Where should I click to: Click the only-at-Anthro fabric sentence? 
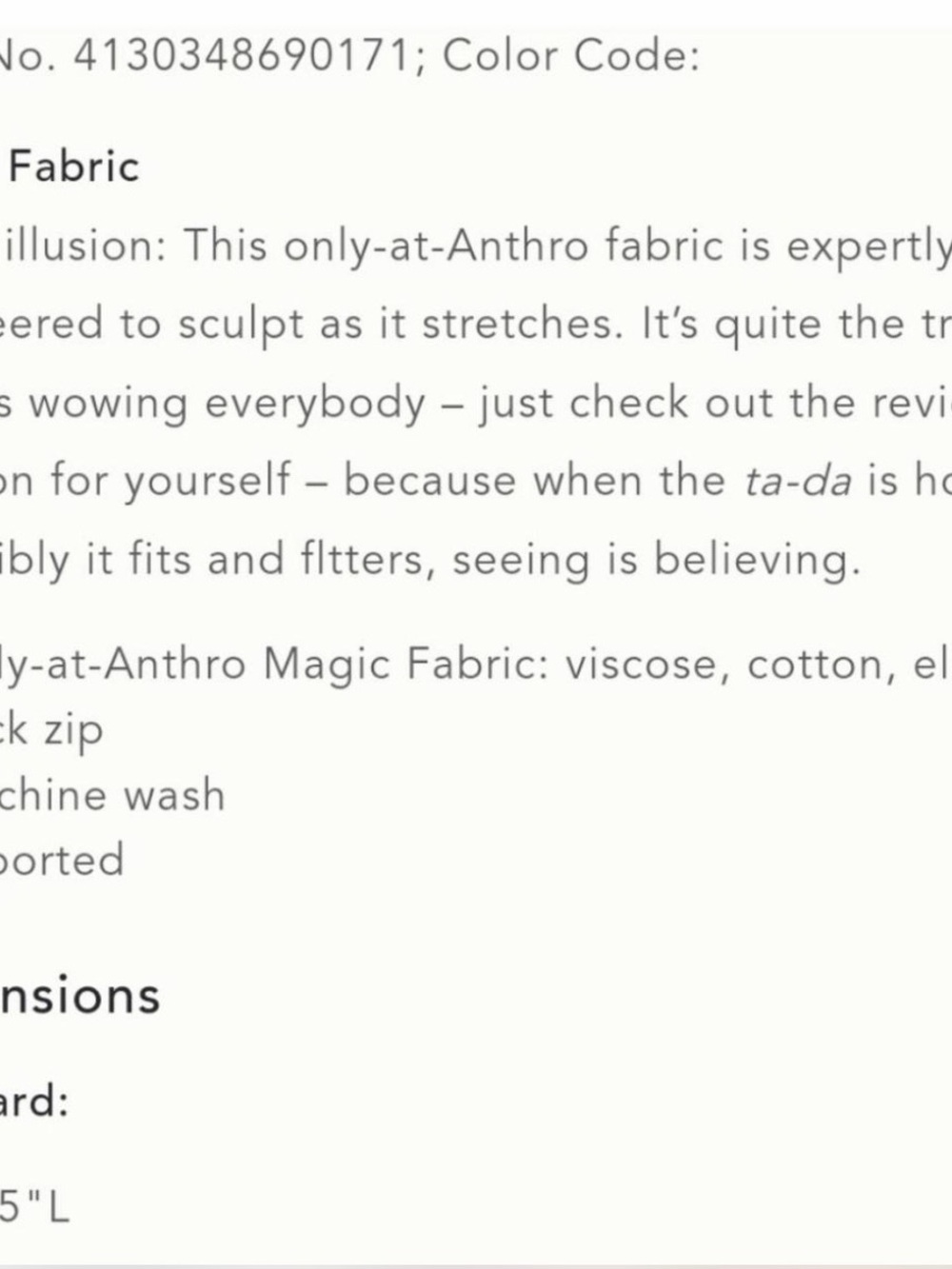[x=476, y=247]
